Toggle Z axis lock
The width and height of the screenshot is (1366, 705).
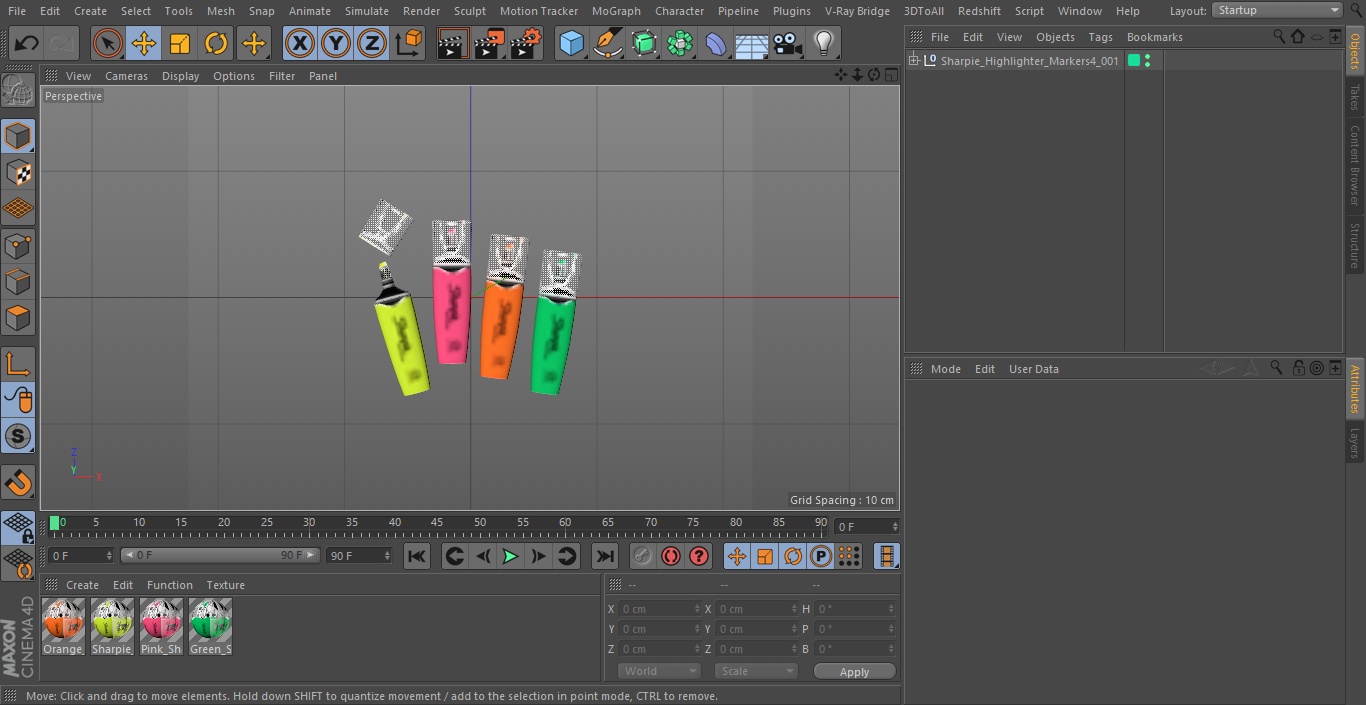pyautogui.click(x=372, y=44)
